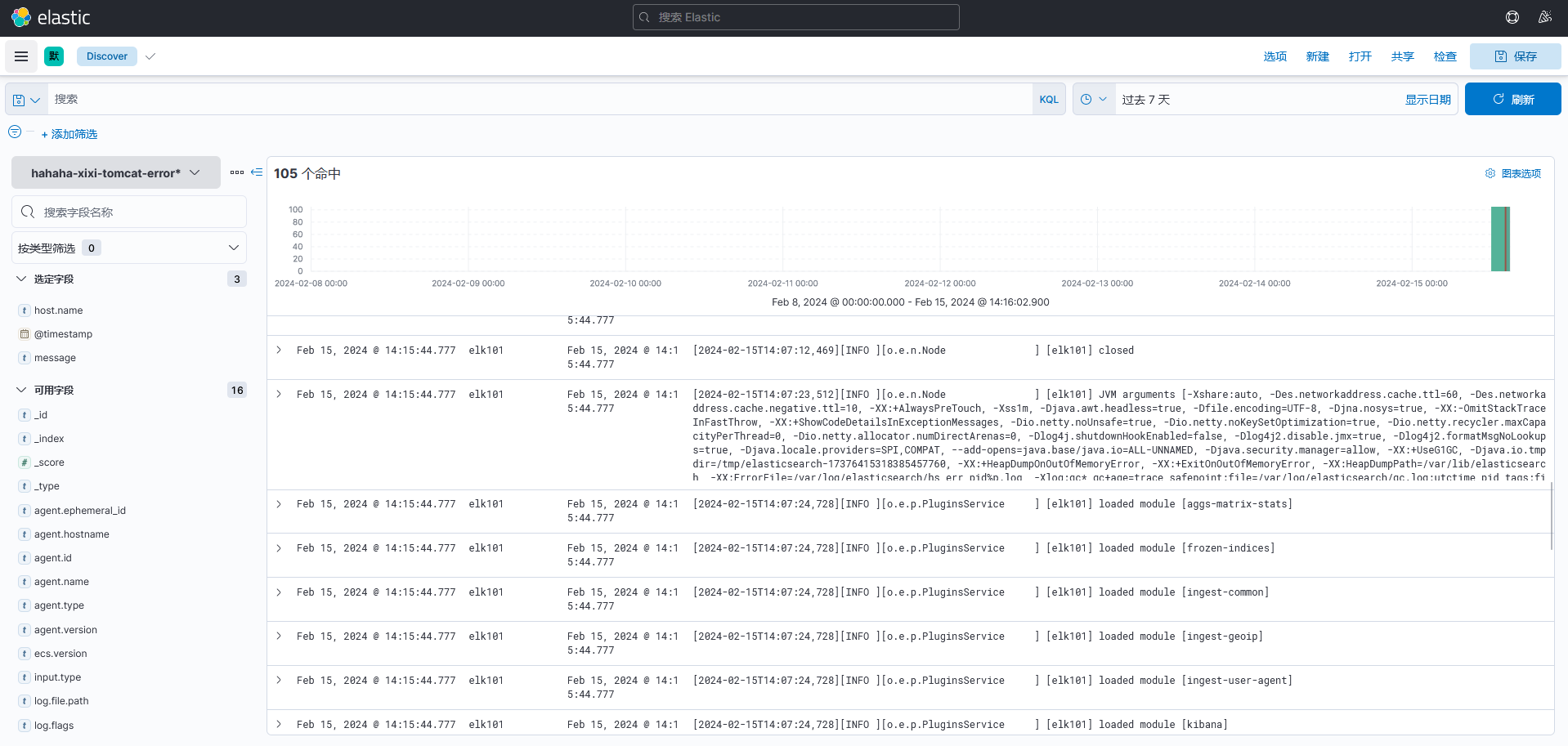This screenshot has height=746, width=1568.
Task: Open saved query menu icon
Action: 26,100
